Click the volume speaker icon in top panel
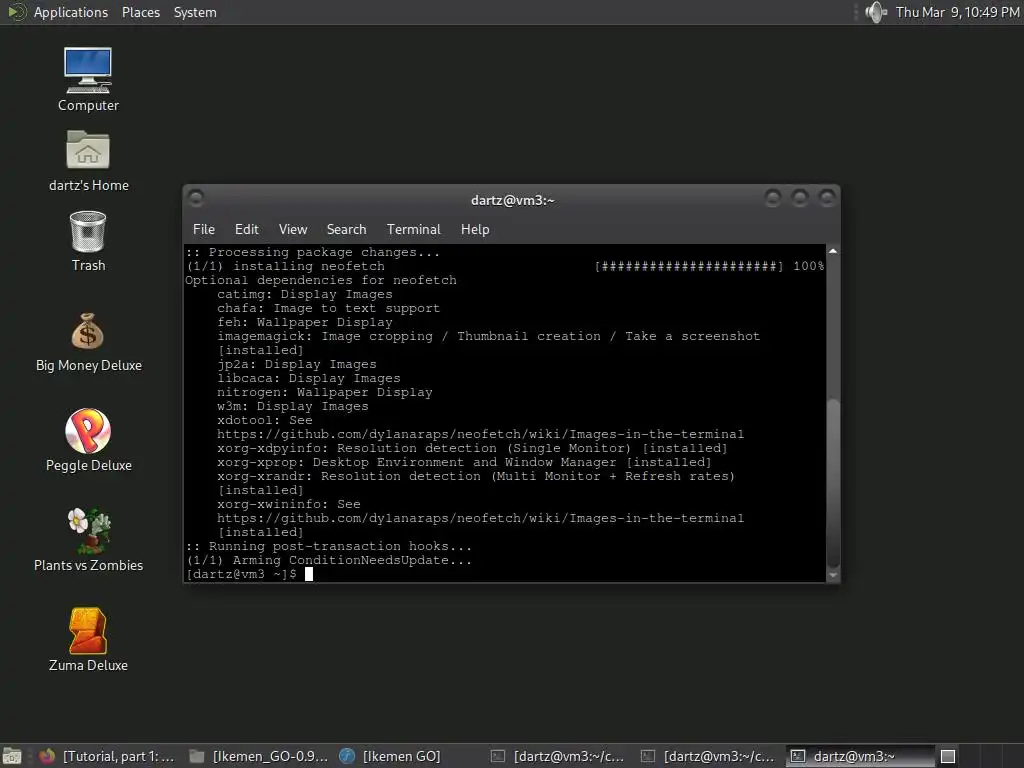 [x=875, y=12]
